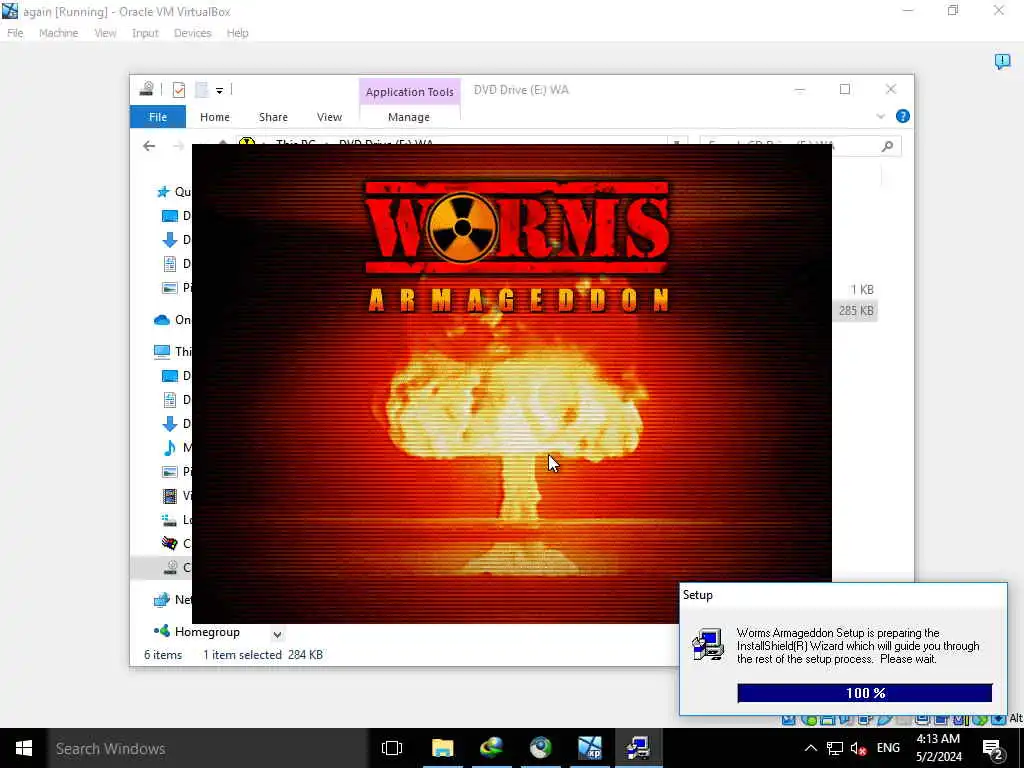Open VirtualBox Help menu
This screenshot has width=1024, height=768.
237,33
